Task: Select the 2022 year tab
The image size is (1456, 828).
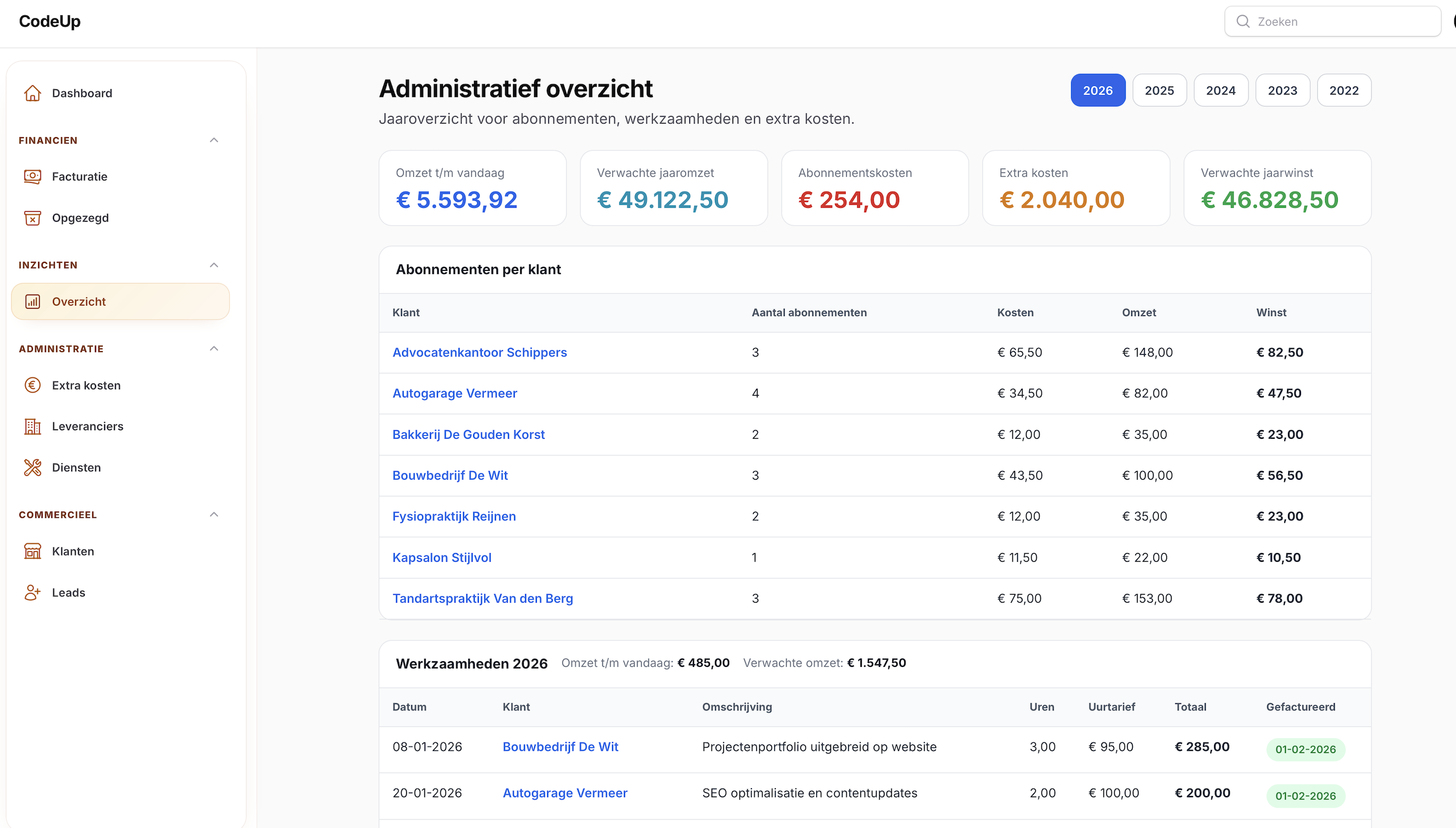Action: [1344, 90]
